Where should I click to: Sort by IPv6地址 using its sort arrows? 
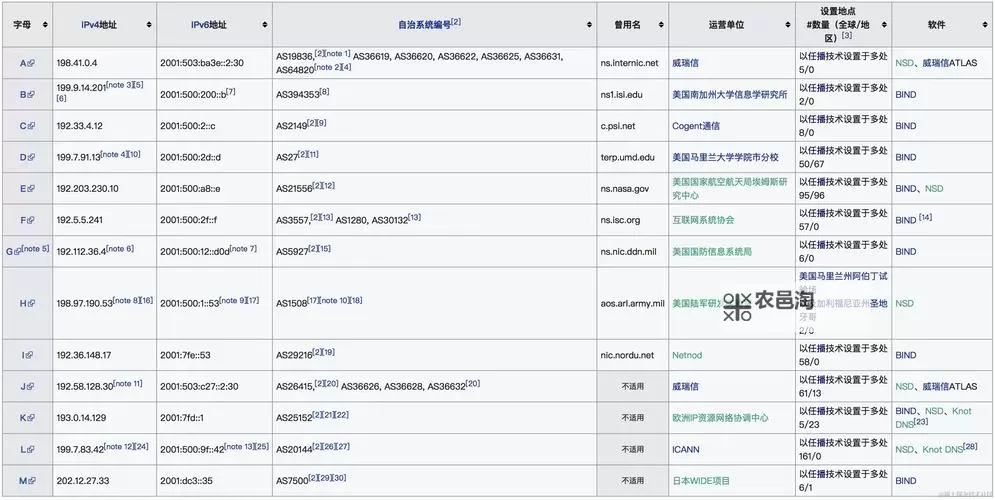tap(265, 25)
